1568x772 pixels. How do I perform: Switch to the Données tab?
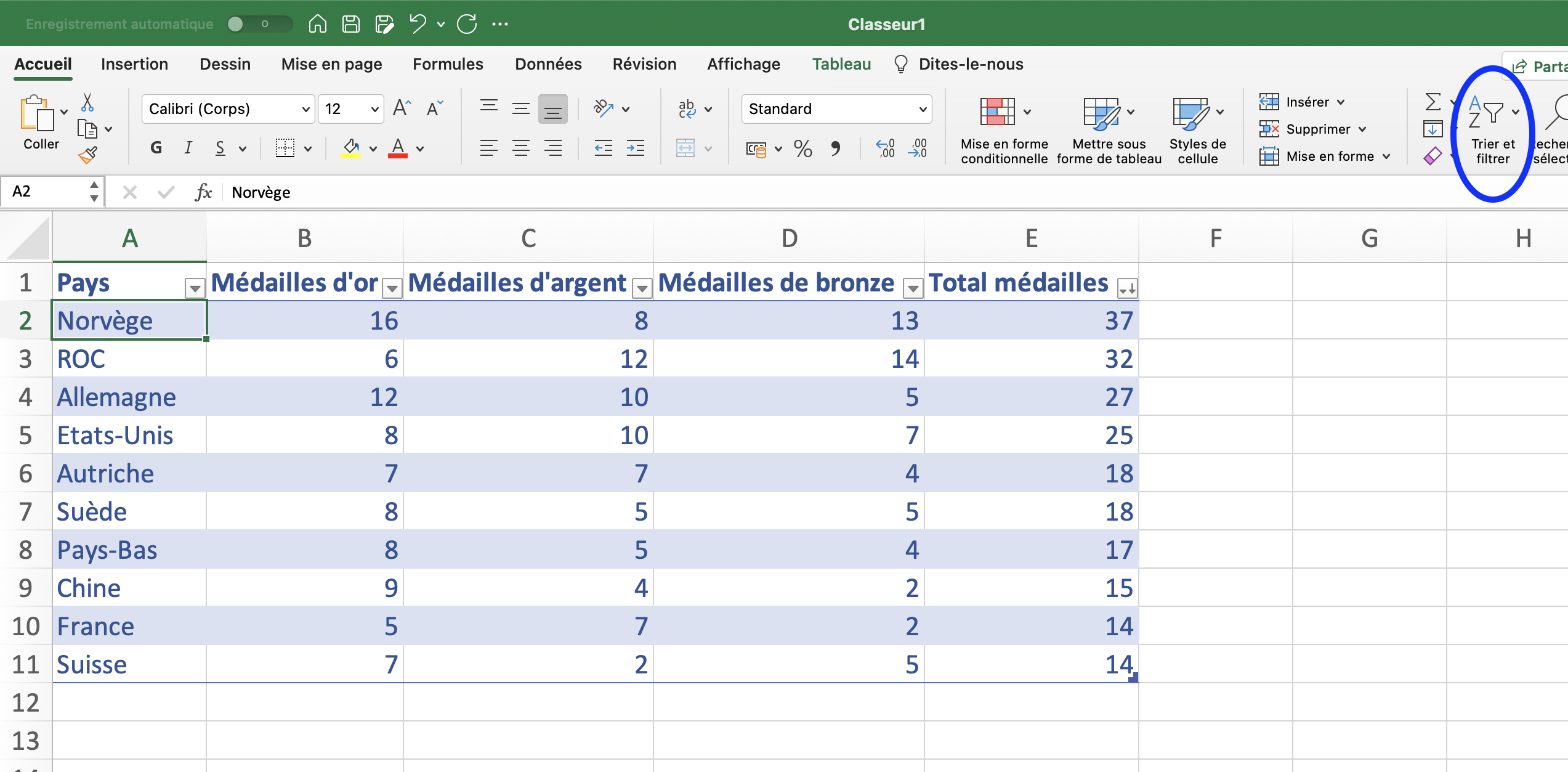pyautogui.click(x=548, y=64)
